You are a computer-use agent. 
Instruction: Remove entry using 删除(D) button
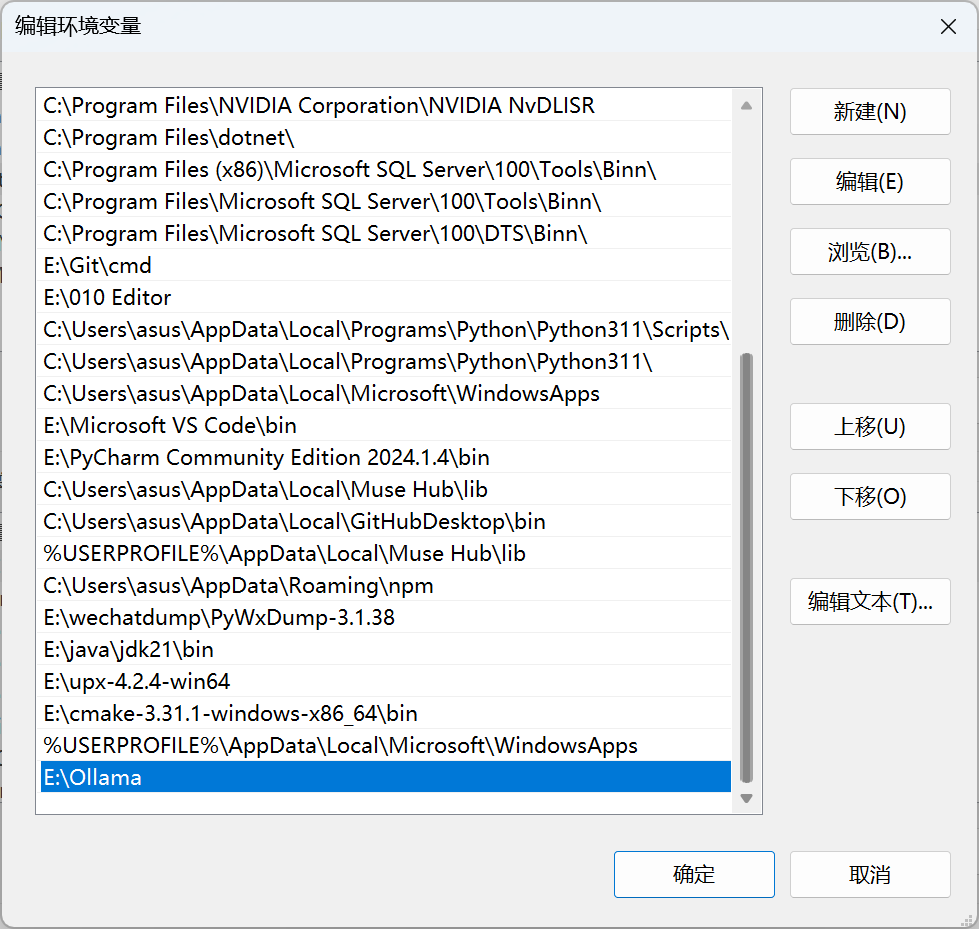pyautogui.click(x=870, y=322)
